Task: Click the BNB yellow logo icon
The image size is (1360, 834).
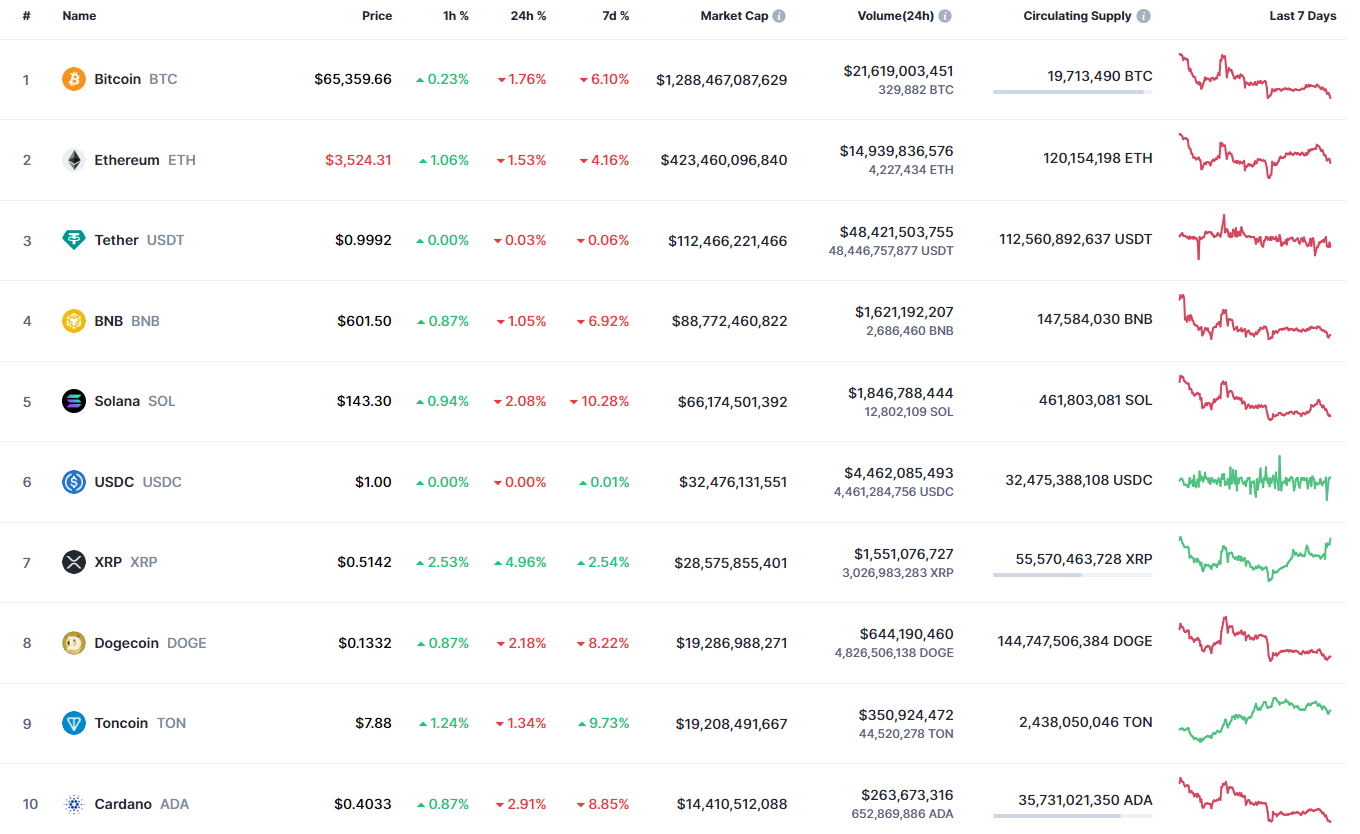Action: click(74, 321)
